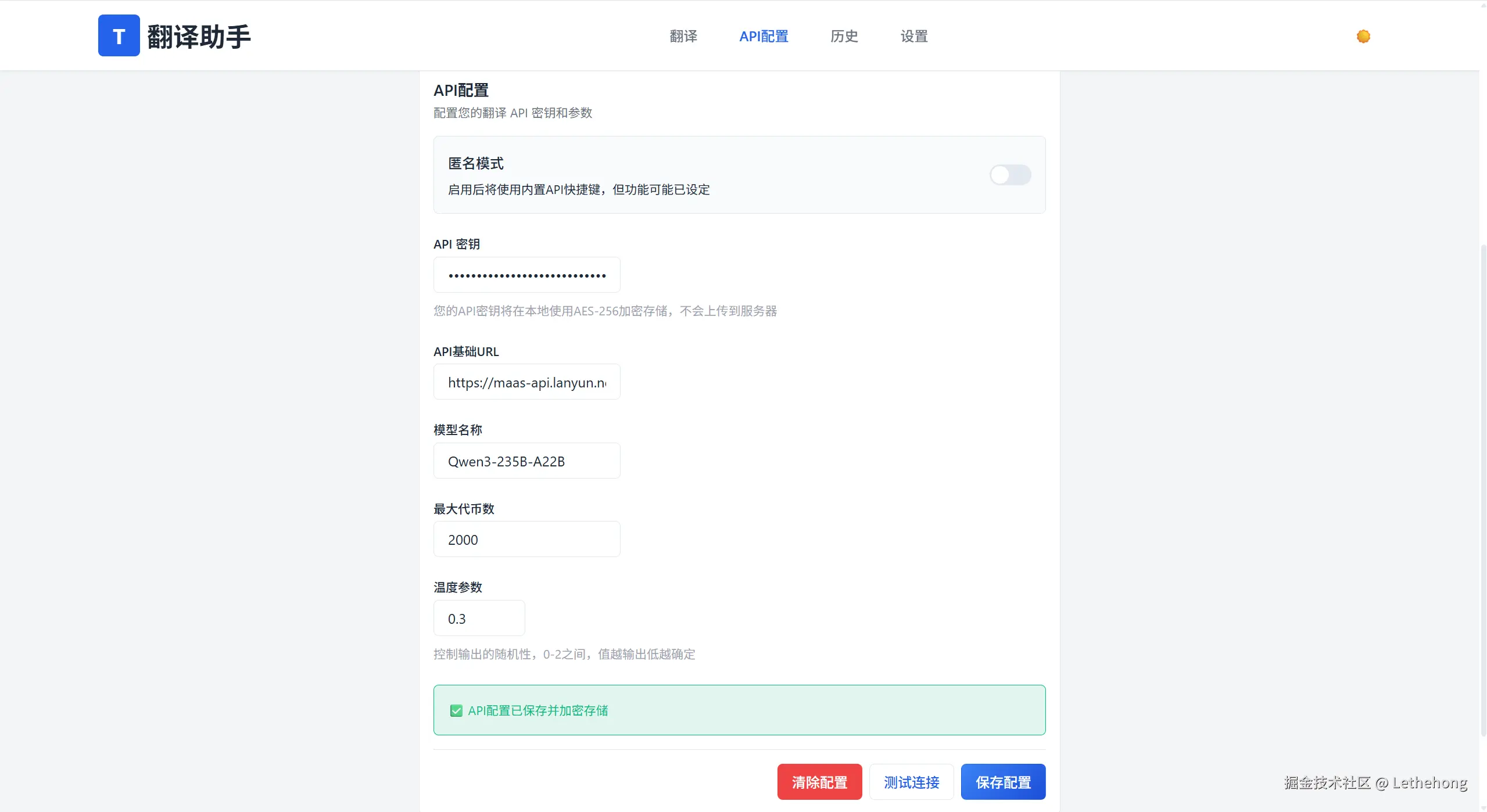Click the API基础URL input field
The image size is (1487, 812).
(x=526, y=382)
